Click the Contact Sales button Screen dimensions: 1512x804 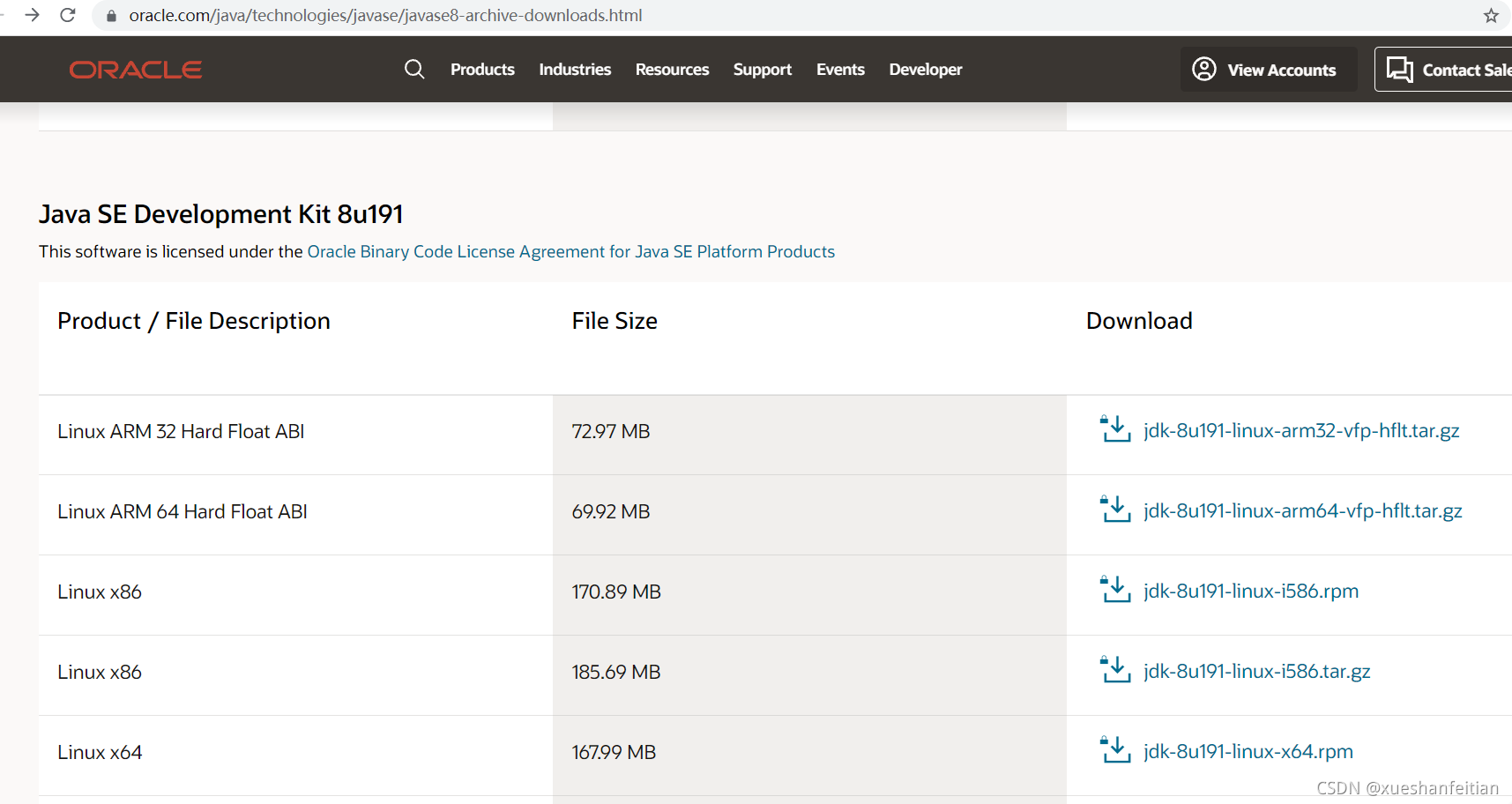[x=1443, y=70]
